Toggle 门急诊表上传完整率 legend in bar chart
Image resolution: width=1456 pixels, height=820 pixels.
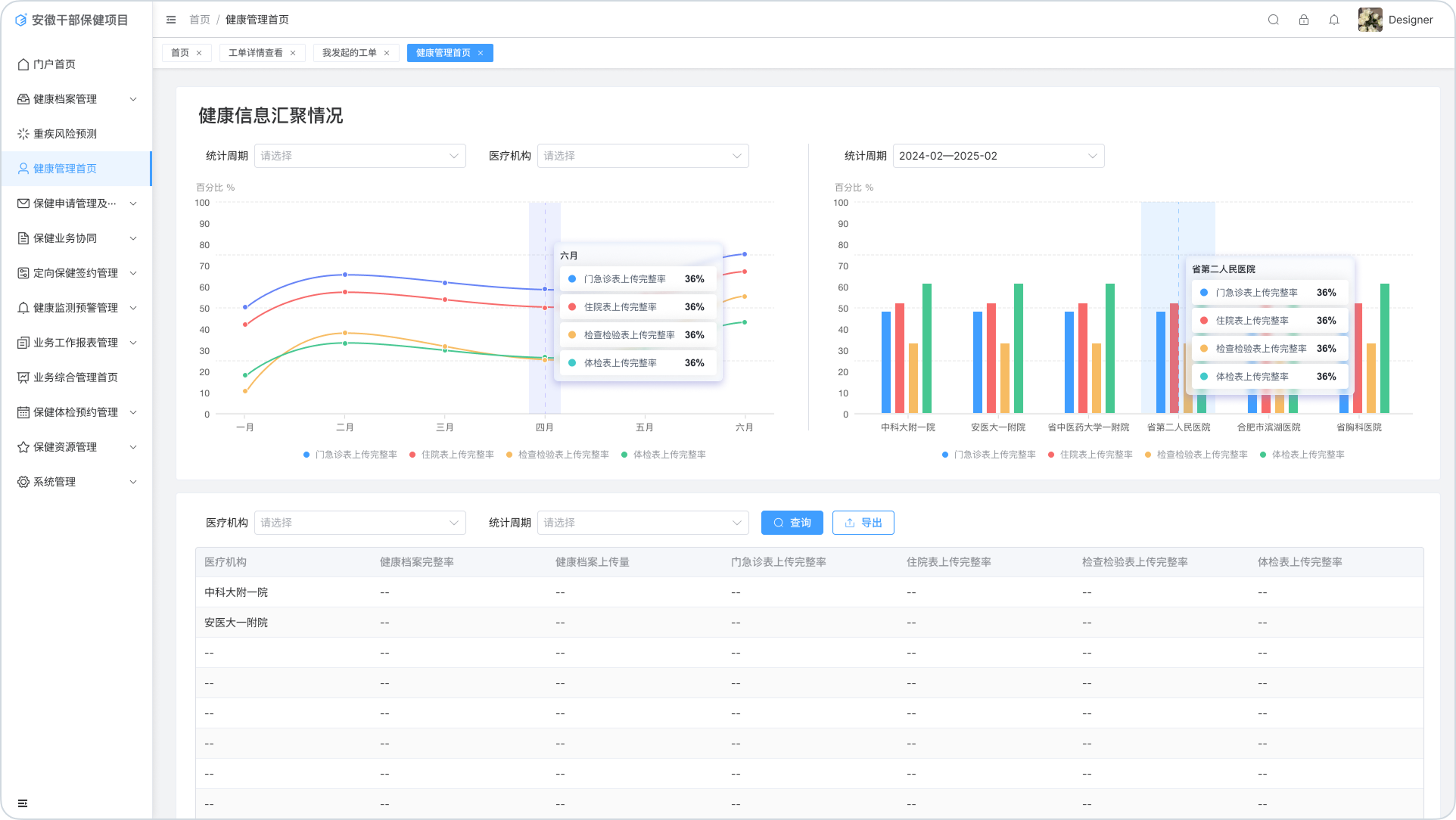[x=989, y=455]
